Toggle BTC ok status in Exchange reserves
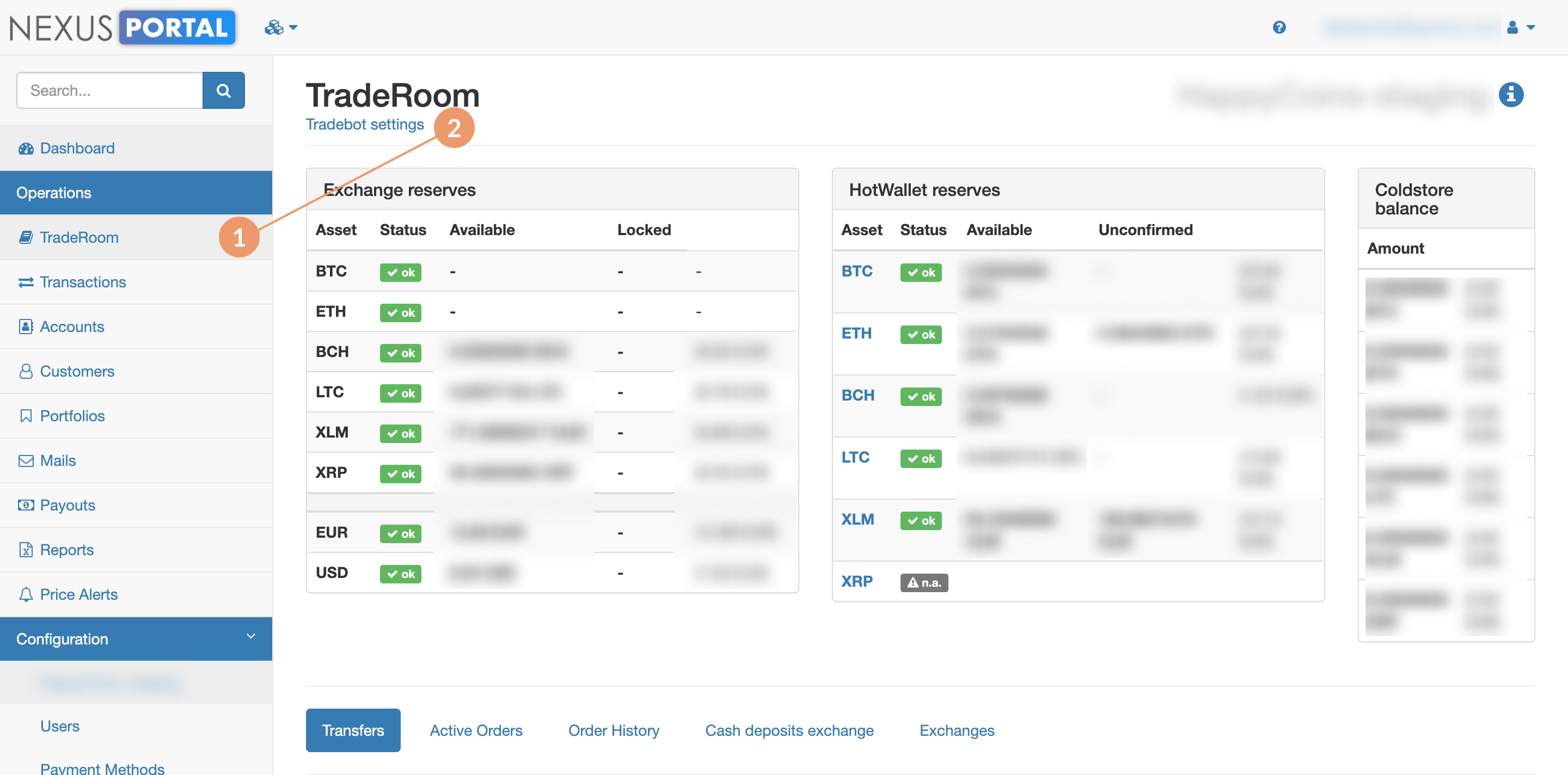 click(x=401, y=272)
